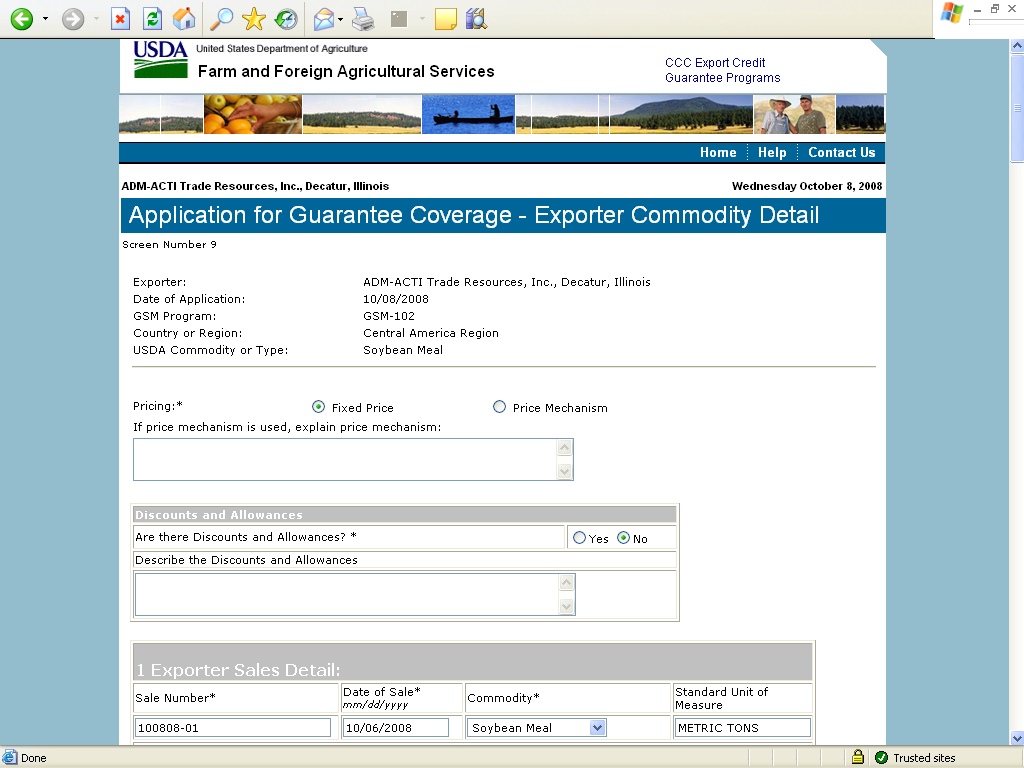Click the 'Farm and Foreign Agricultural Services' title
This screenshot has height=768, width=1024.
346,71
